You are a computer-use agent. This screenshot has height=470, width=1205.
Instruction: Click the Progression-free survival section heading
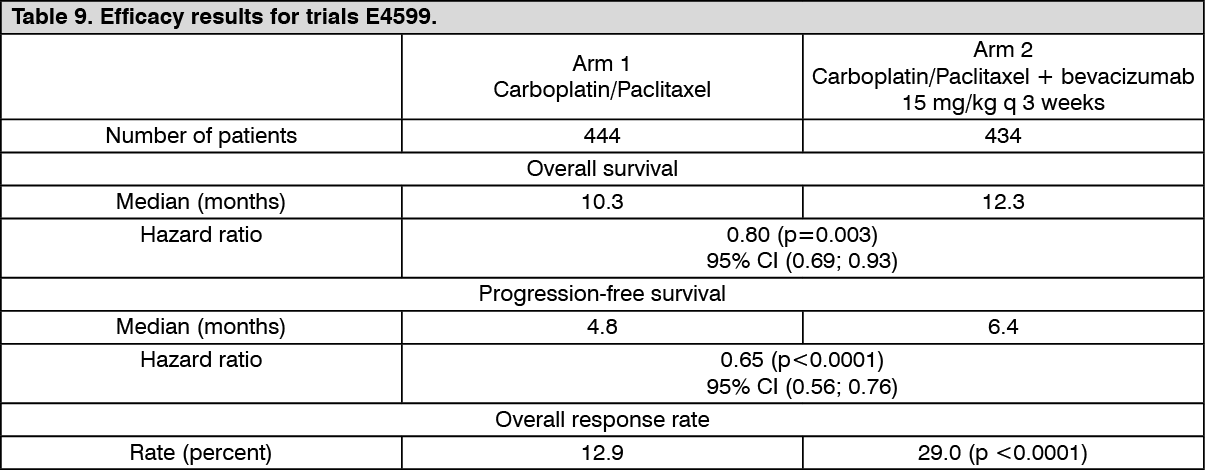click(602, 294)
